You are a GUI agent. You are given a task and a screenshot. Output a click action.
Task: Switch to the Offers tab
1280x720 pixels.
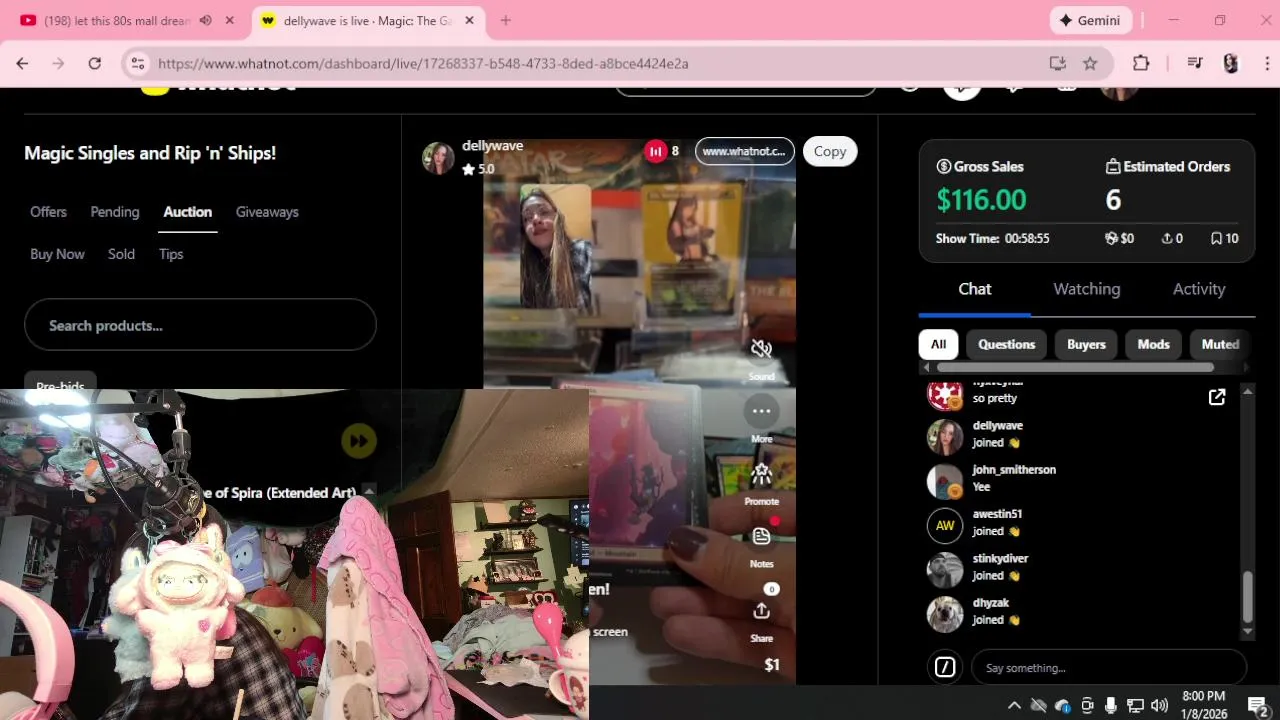(48, 212)
